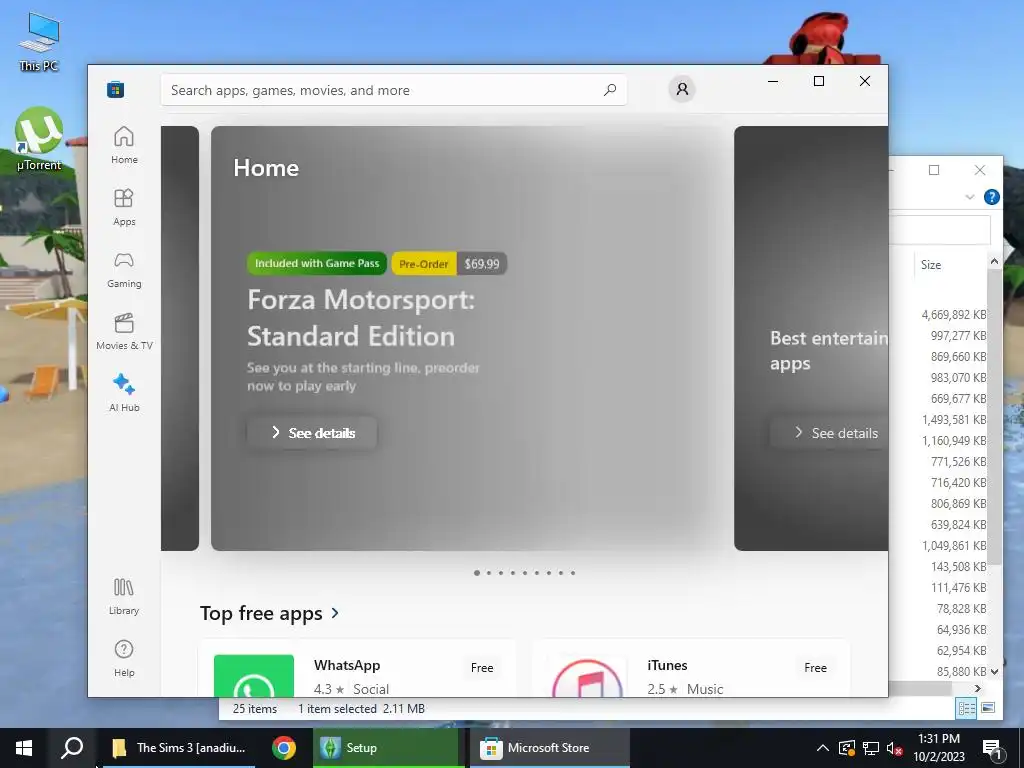Click the Forza Motorsport: Standard Edition title
The height and width of the screenshot is (768, 1024).
click(361, 318)
